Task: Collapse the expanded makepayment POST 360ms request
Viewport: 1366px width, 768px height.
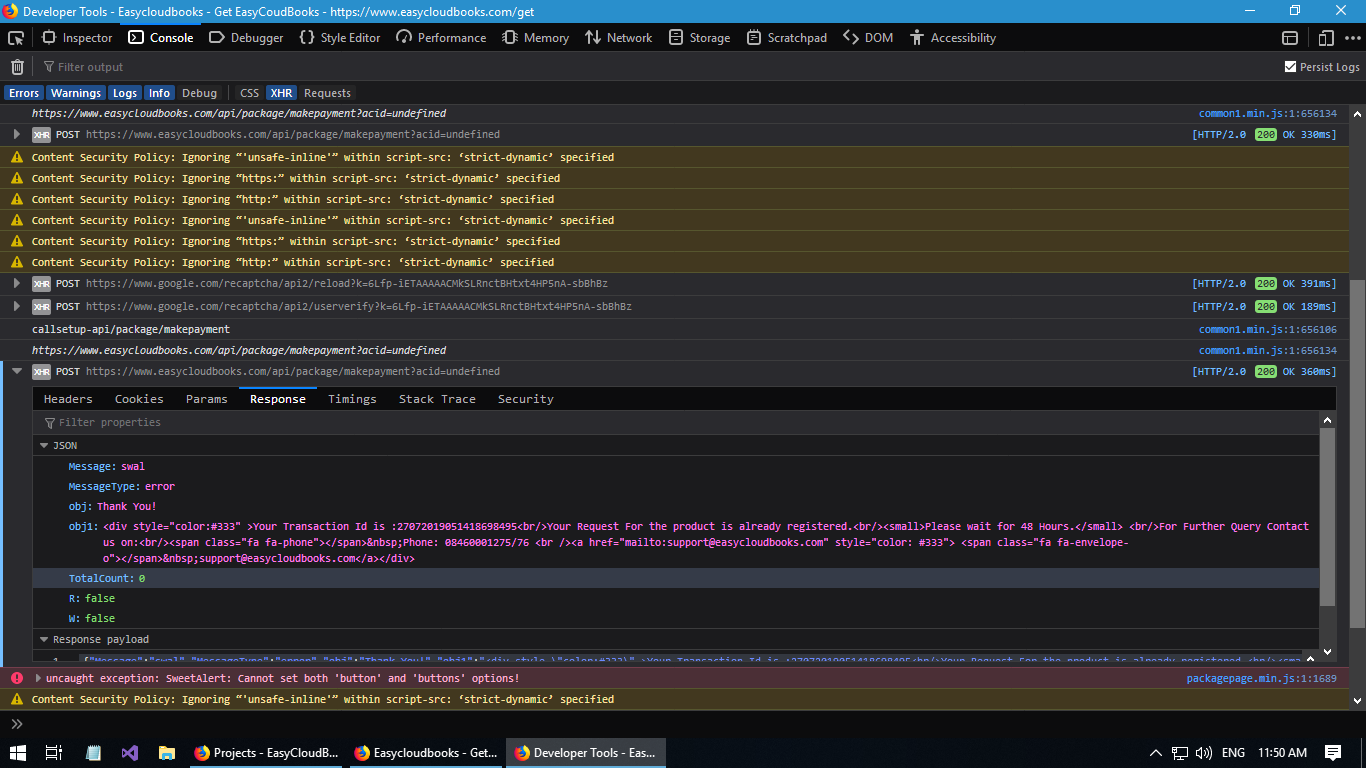Action: 17,371
